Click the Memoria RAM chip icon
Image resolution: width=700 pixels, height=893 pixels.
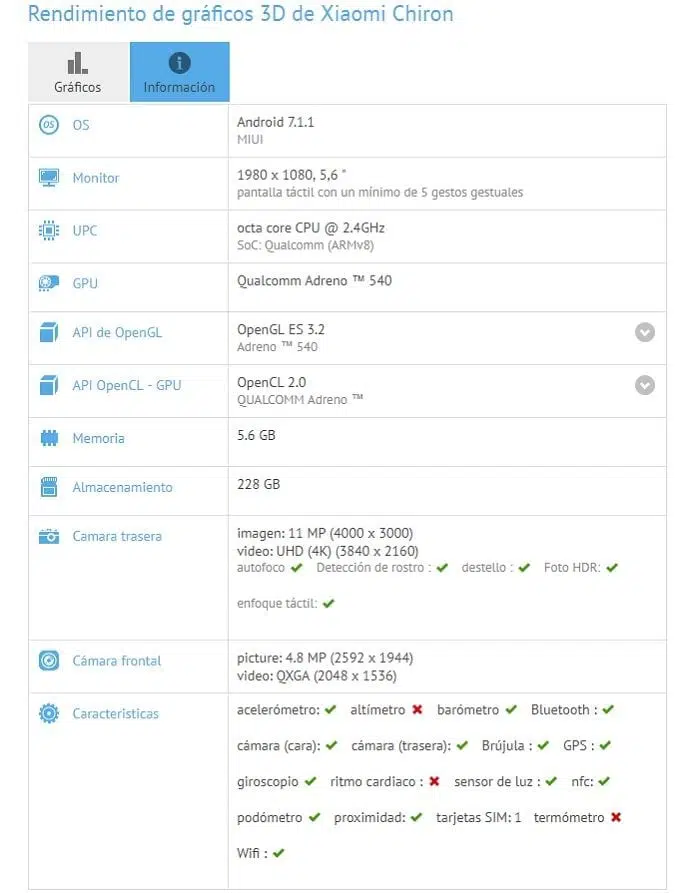(x=49, y=438)
